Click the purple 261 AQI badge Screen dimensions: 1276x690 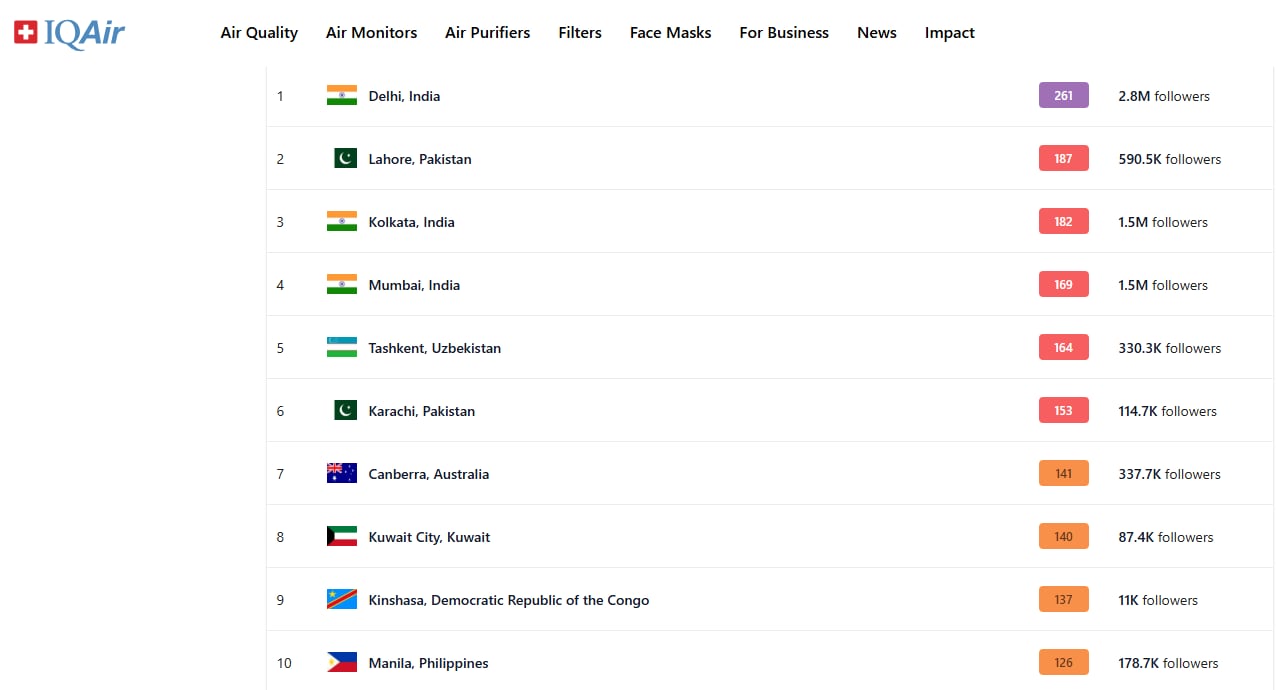click(x=1063, y=96)
